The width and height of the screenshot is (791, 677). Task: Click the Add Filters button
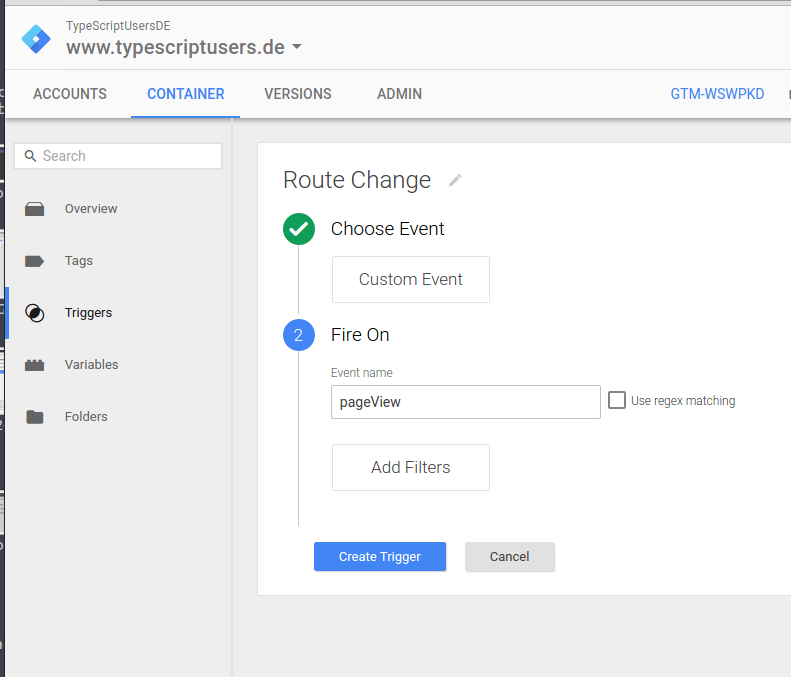(x=411, y=467)
